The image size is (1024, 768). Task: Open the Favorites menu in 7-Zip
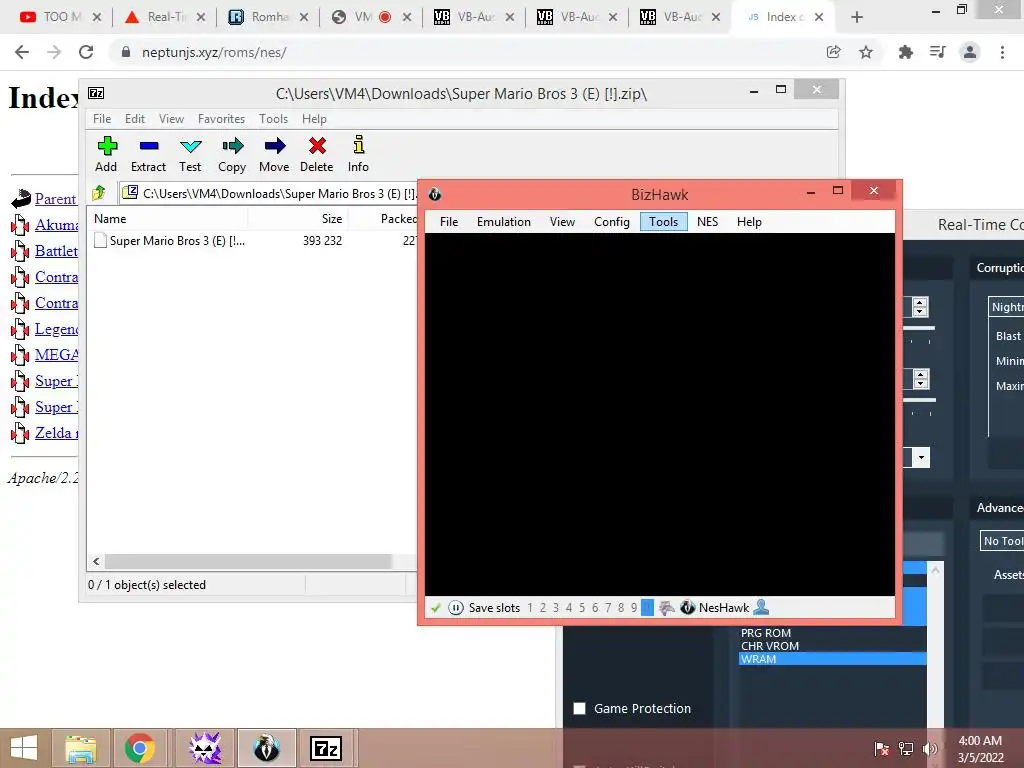pos(221,119)
